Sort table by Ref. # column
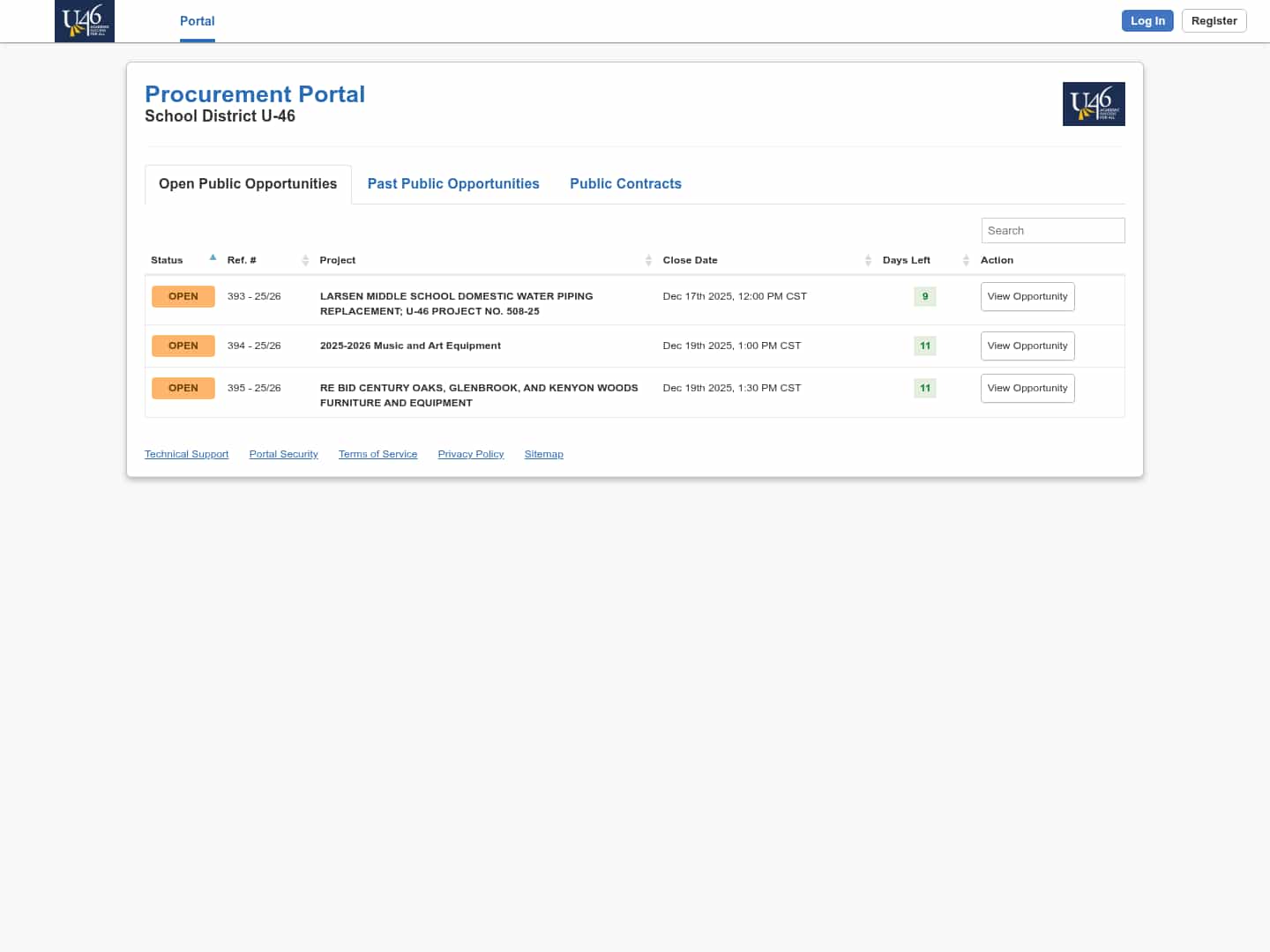This screenshot has height=952, width=1270. point(305,260)
